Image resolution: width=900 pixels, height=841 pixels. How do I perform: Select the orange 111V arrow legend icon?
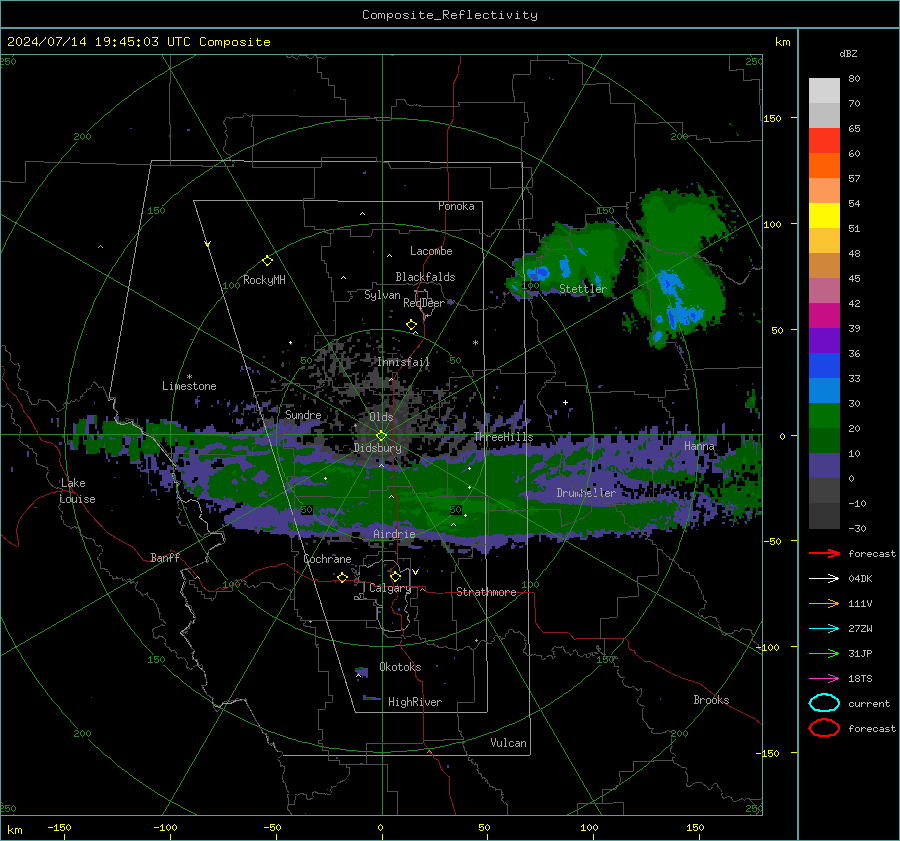pos(824,603)
